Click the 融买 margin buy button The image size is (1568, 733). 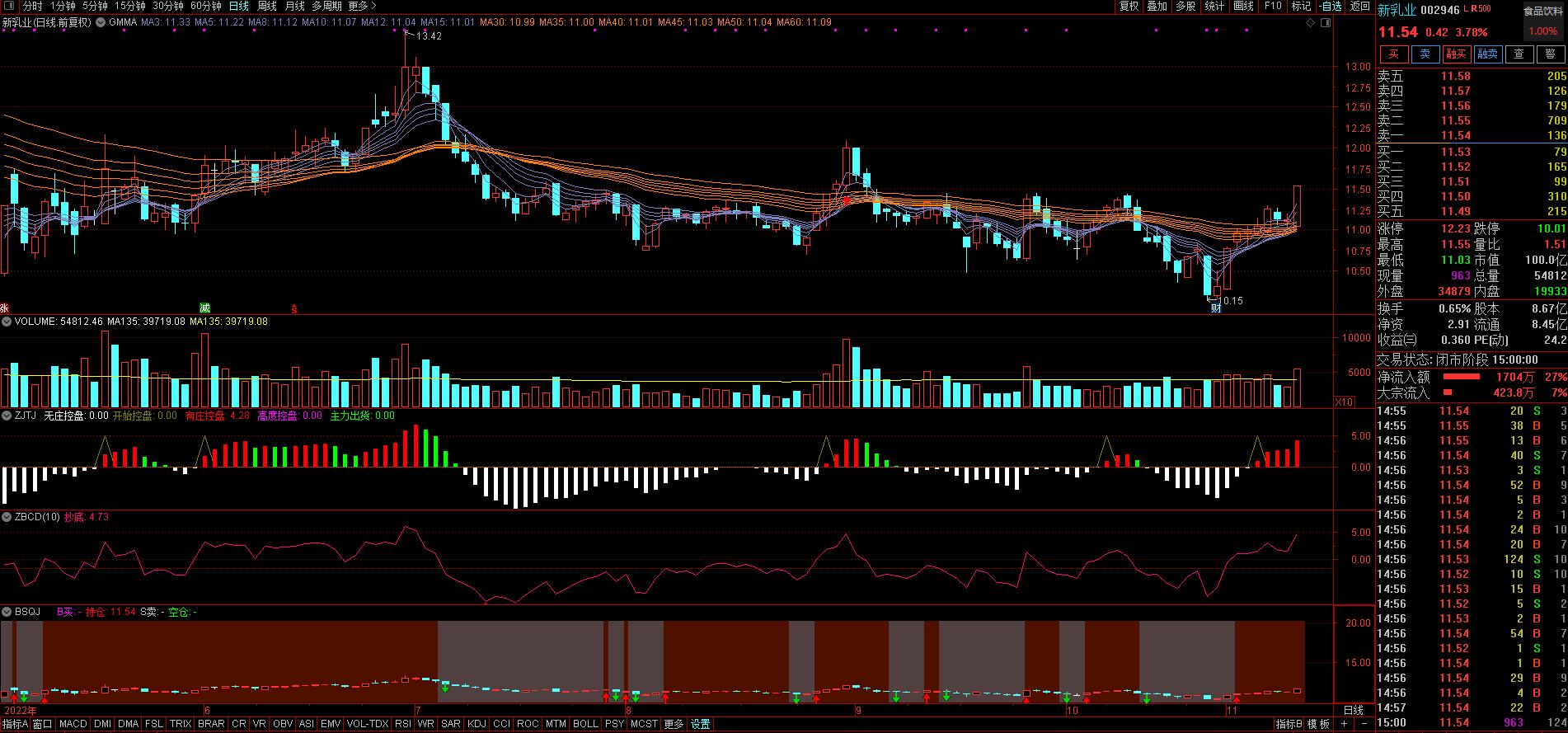(1456, 54)
